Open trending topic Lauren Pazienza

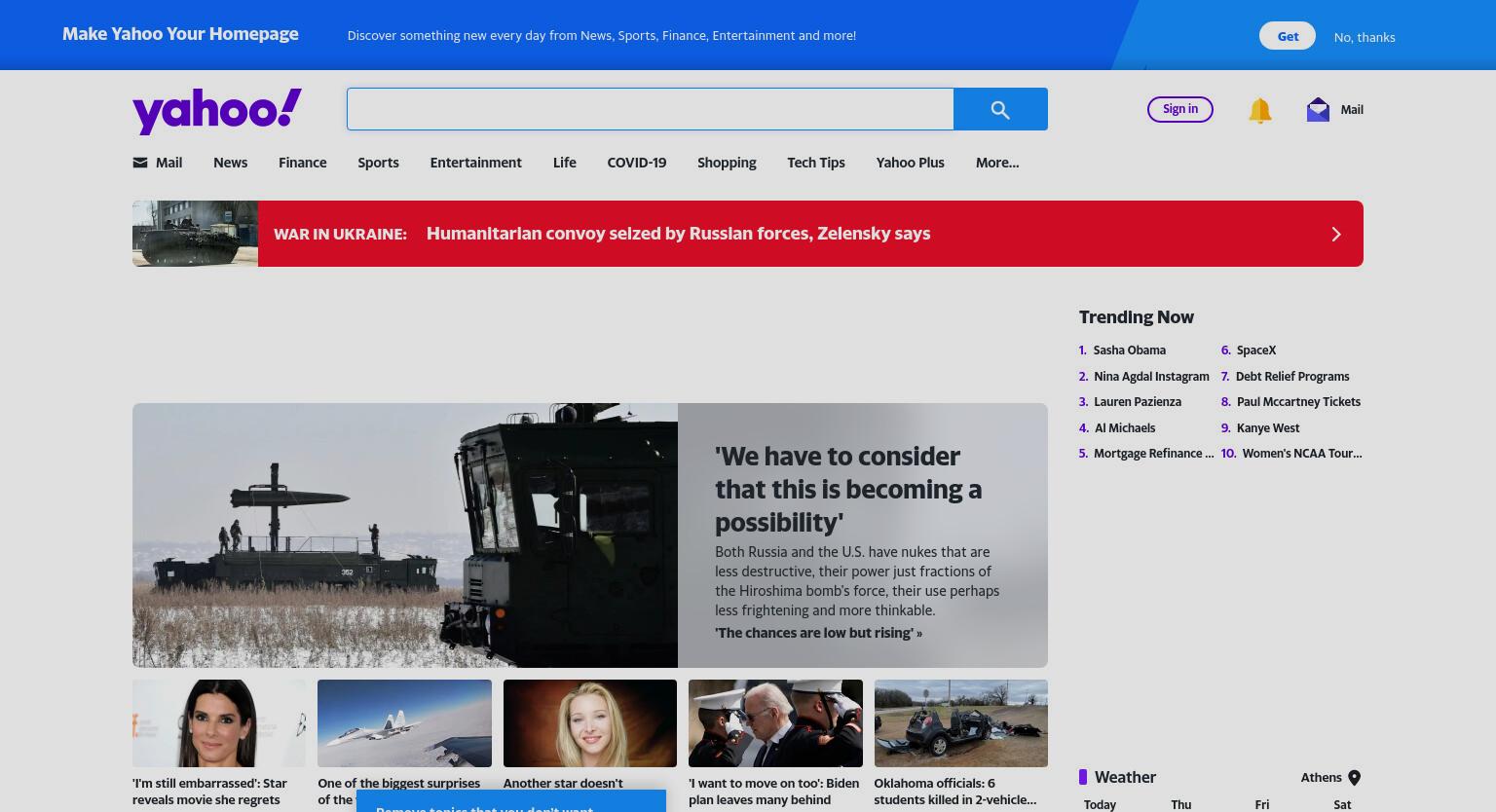tap(1137, 402)
